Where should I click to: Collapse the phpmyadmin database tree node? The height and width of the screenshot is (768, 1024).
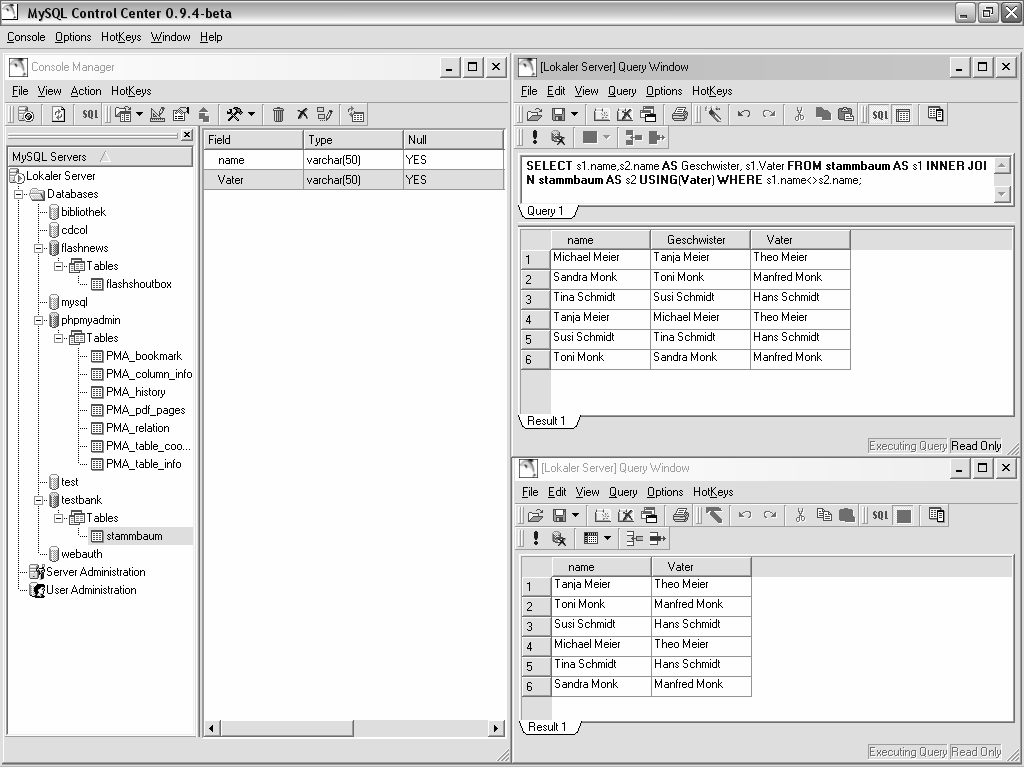tap(39, 320)
